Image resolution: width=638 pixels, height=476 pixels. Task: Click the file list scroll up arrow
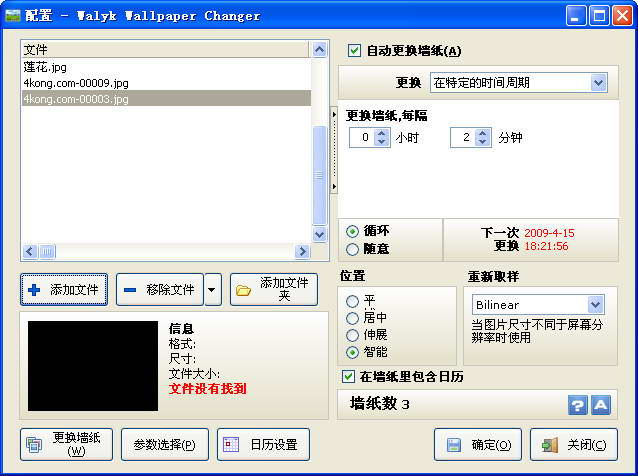click(319, 50)
